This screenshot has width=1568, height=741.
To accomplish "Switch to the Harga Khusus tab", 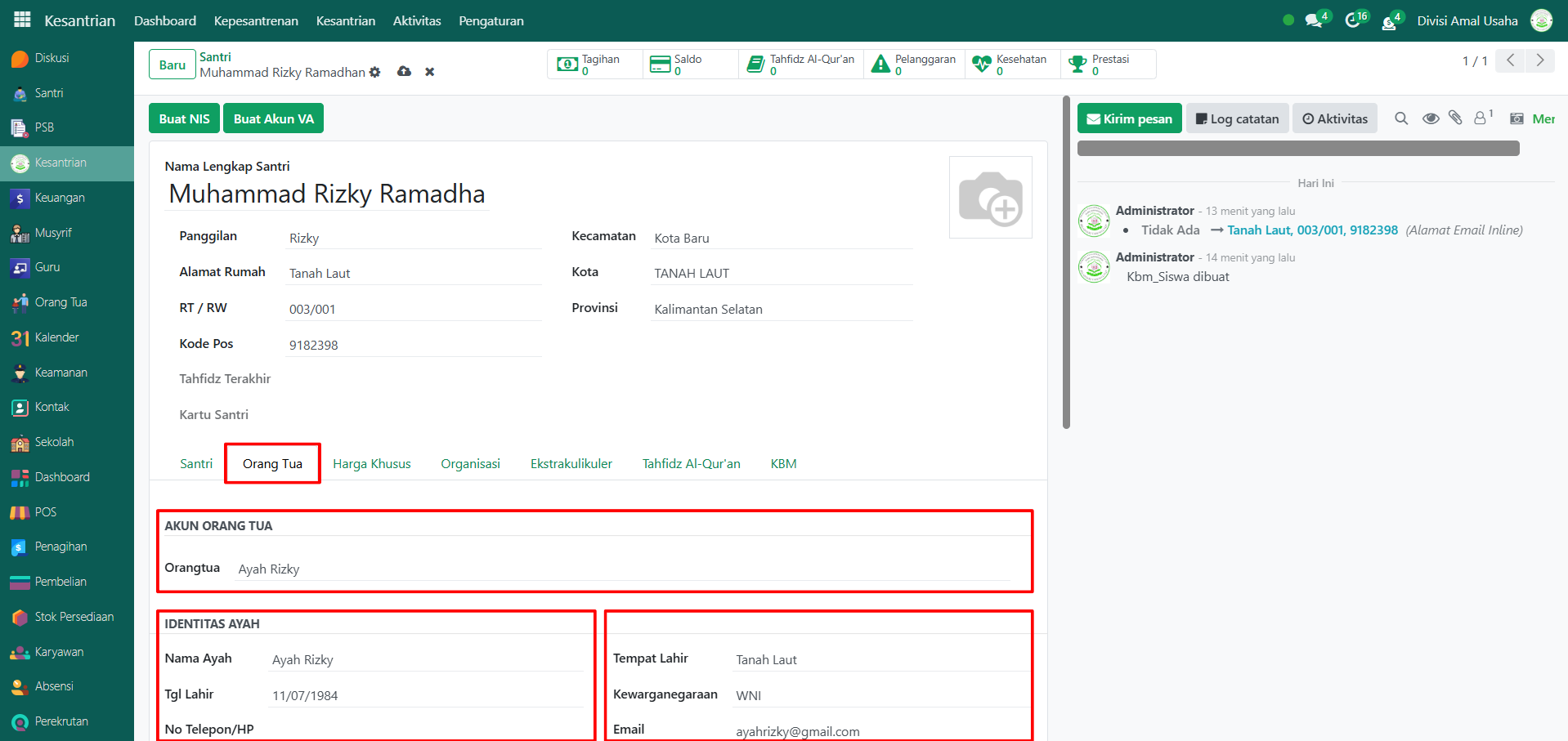I will click(371, 464).
